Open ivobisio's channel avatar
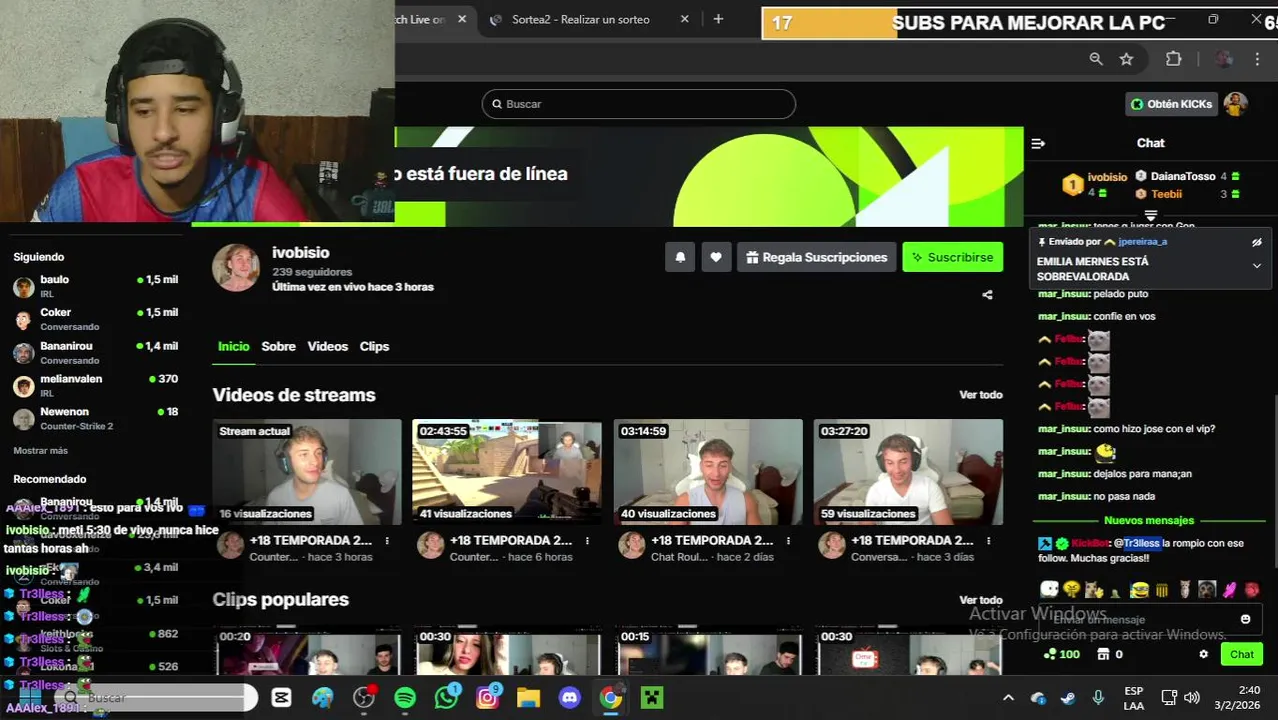Screen dimensions: 1278x720 237,267
